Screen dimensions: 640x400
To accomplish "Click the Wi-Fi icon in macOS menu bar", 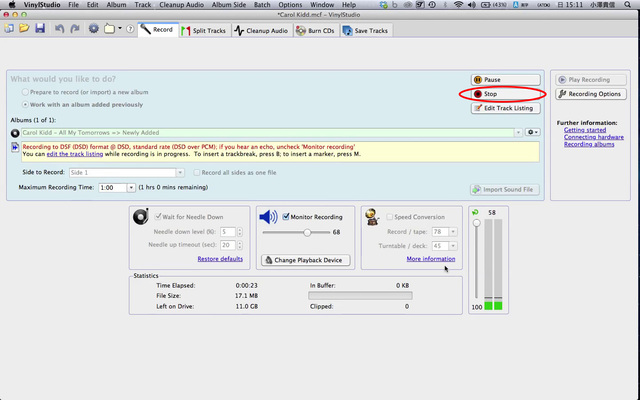I will pos(458,5).
